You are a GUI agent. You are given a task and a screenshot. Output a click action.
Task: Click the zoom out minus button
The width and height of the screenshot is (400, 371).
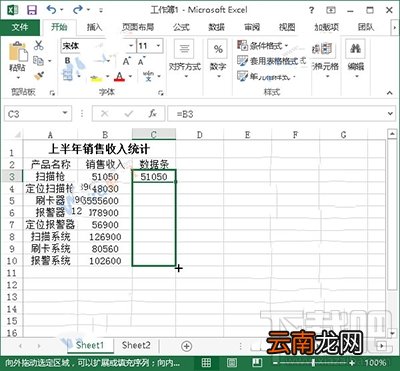pyautogui.click(x=275, y=363)
